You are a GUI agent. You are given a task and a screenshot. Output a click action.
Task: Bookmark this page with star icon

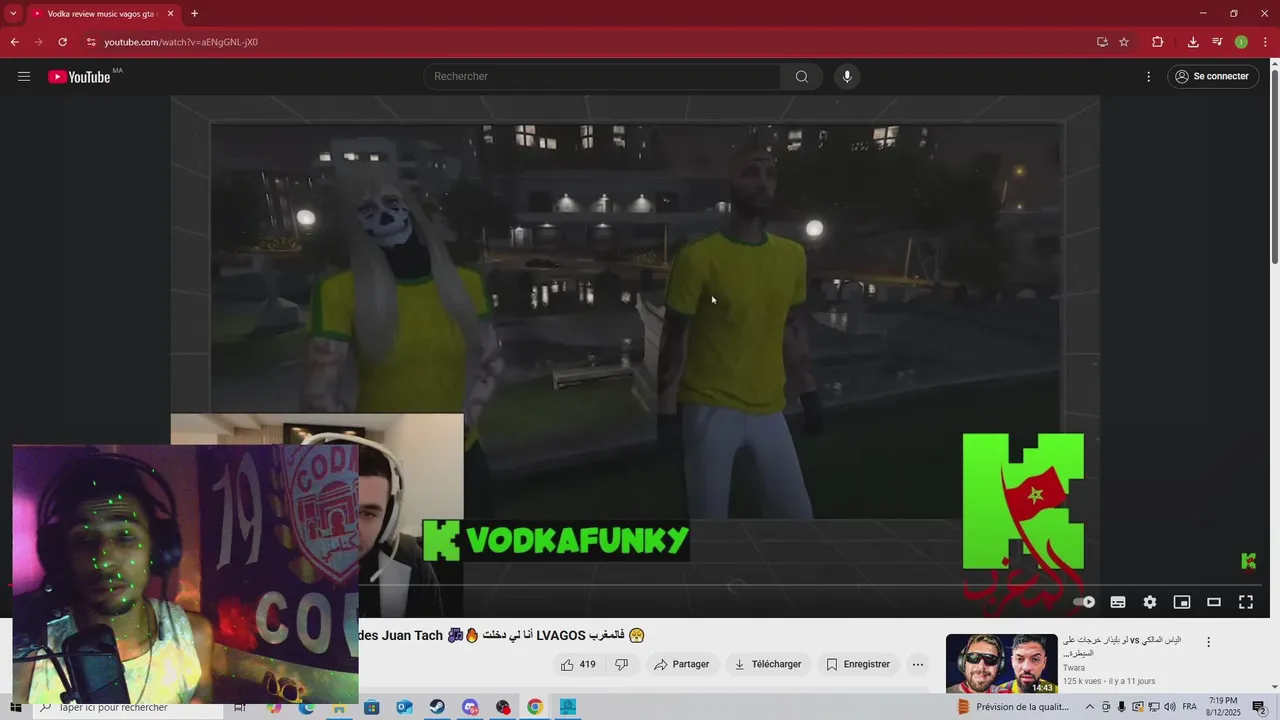tap(1124, 42)
